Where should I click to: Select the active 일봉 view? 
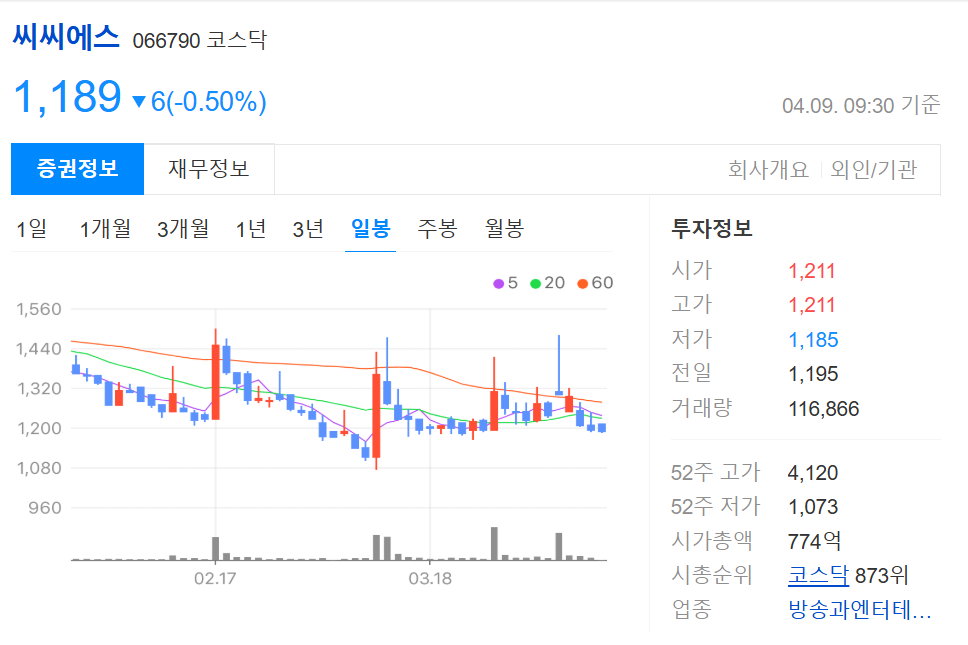[x=370, y=228]
